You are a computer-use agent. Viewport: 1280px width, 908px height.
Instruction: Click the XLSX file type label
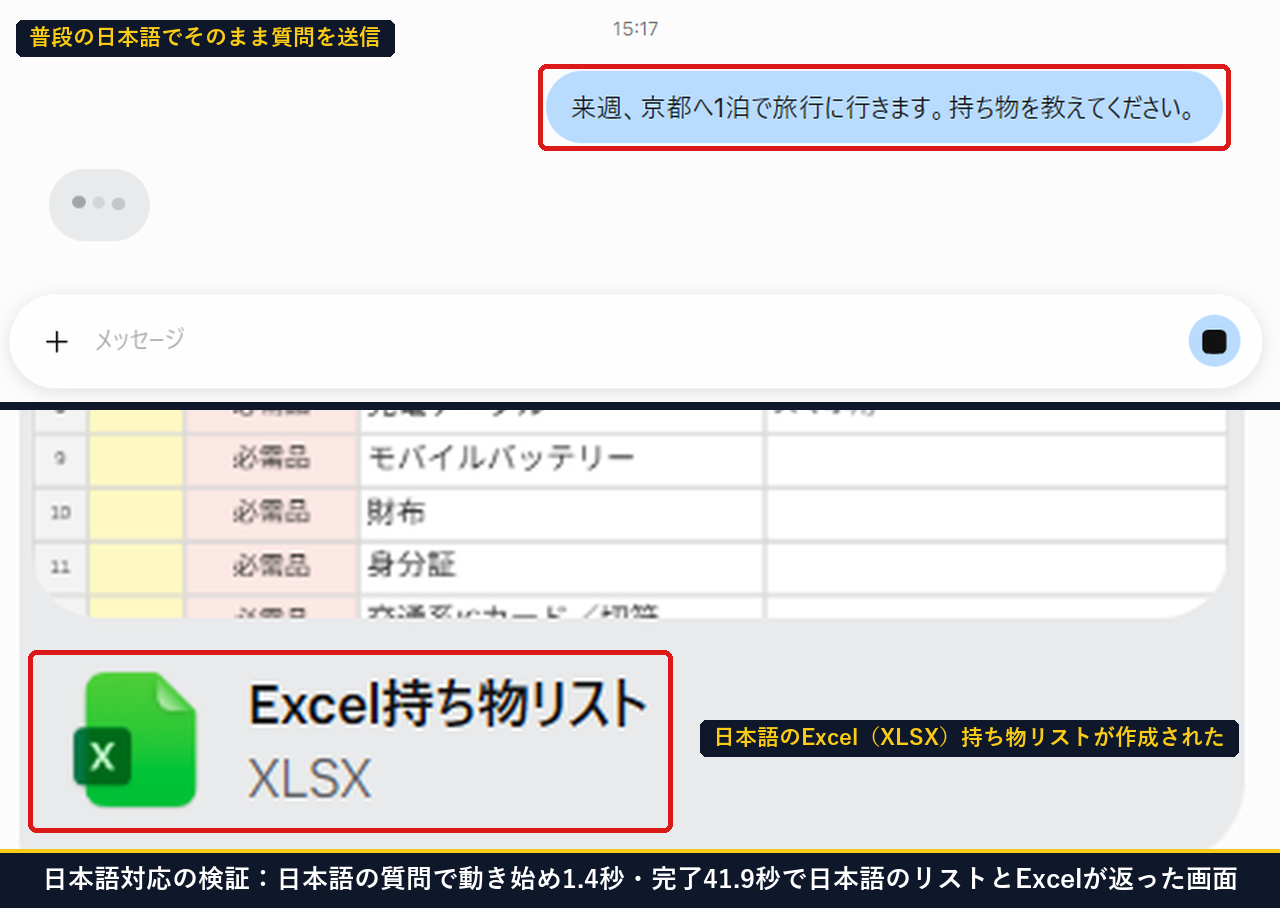click(309, 778)
